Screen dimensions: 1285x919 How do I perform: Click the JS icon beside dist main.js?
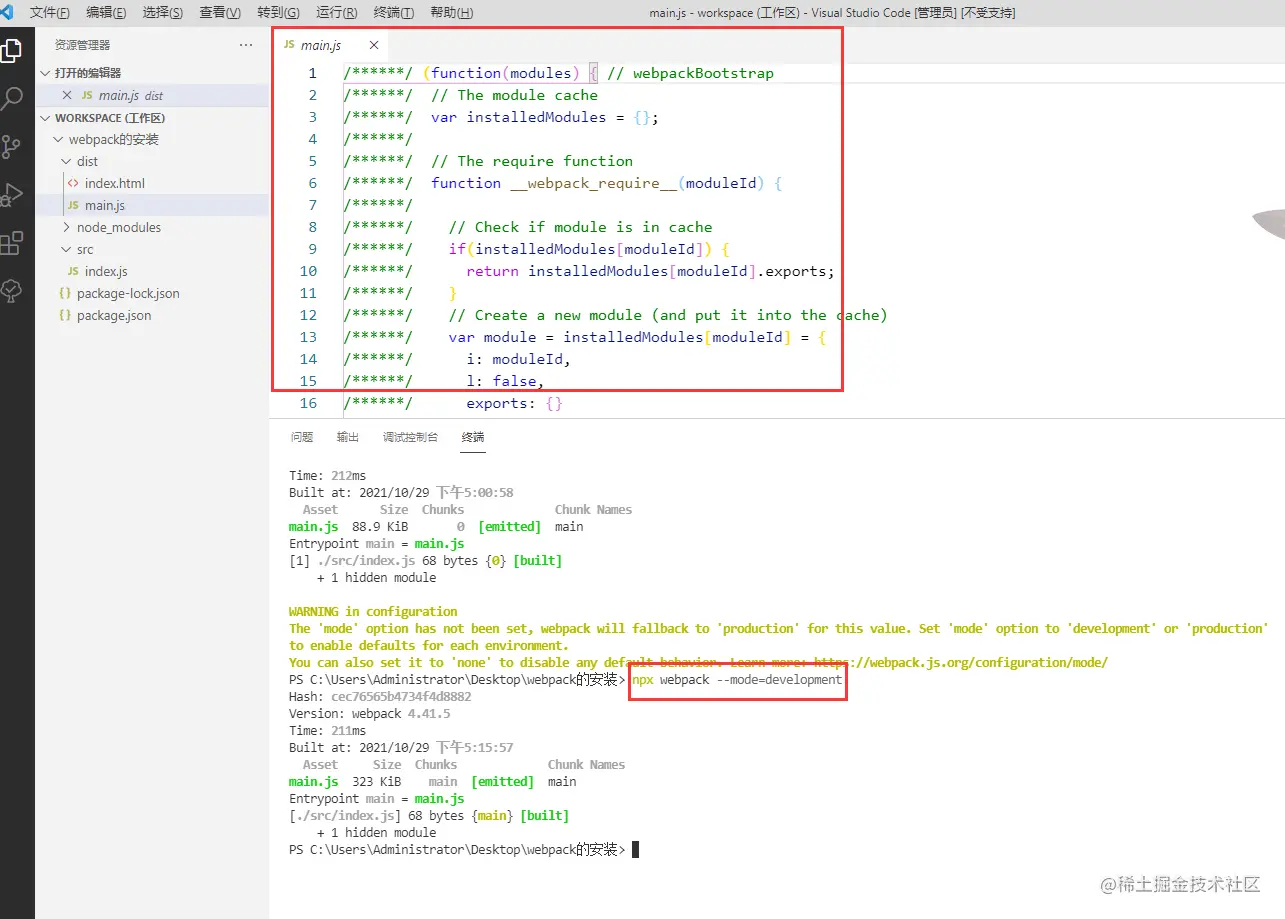click(73, 205)
